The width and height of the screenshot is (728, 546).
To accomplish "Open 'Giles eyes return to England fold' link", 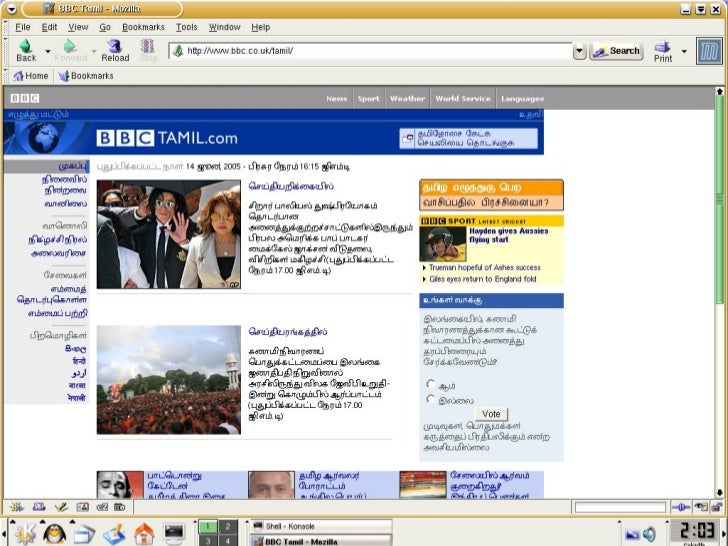I will click(482, 279).
